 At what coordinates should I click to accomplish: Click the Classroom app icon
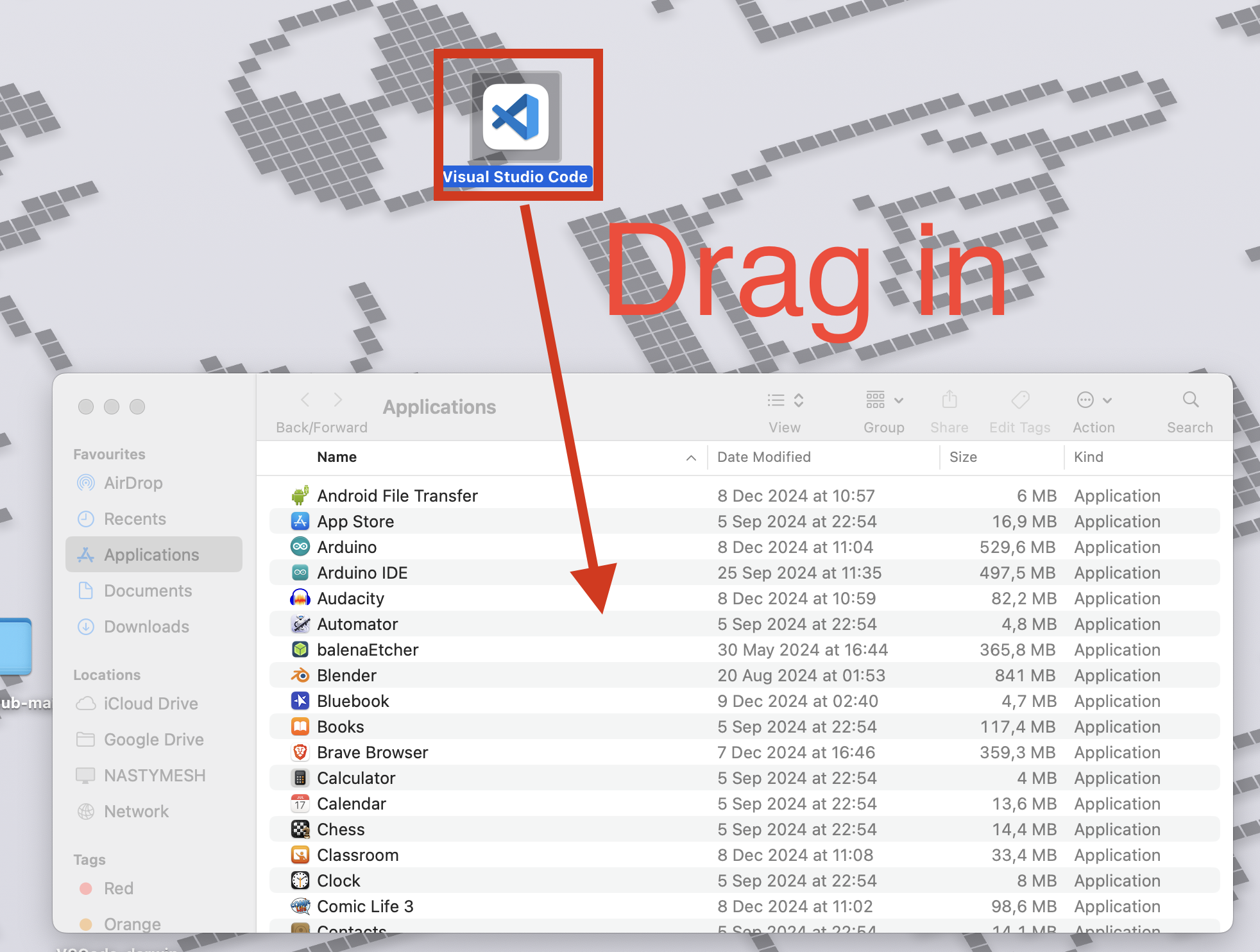300,854
